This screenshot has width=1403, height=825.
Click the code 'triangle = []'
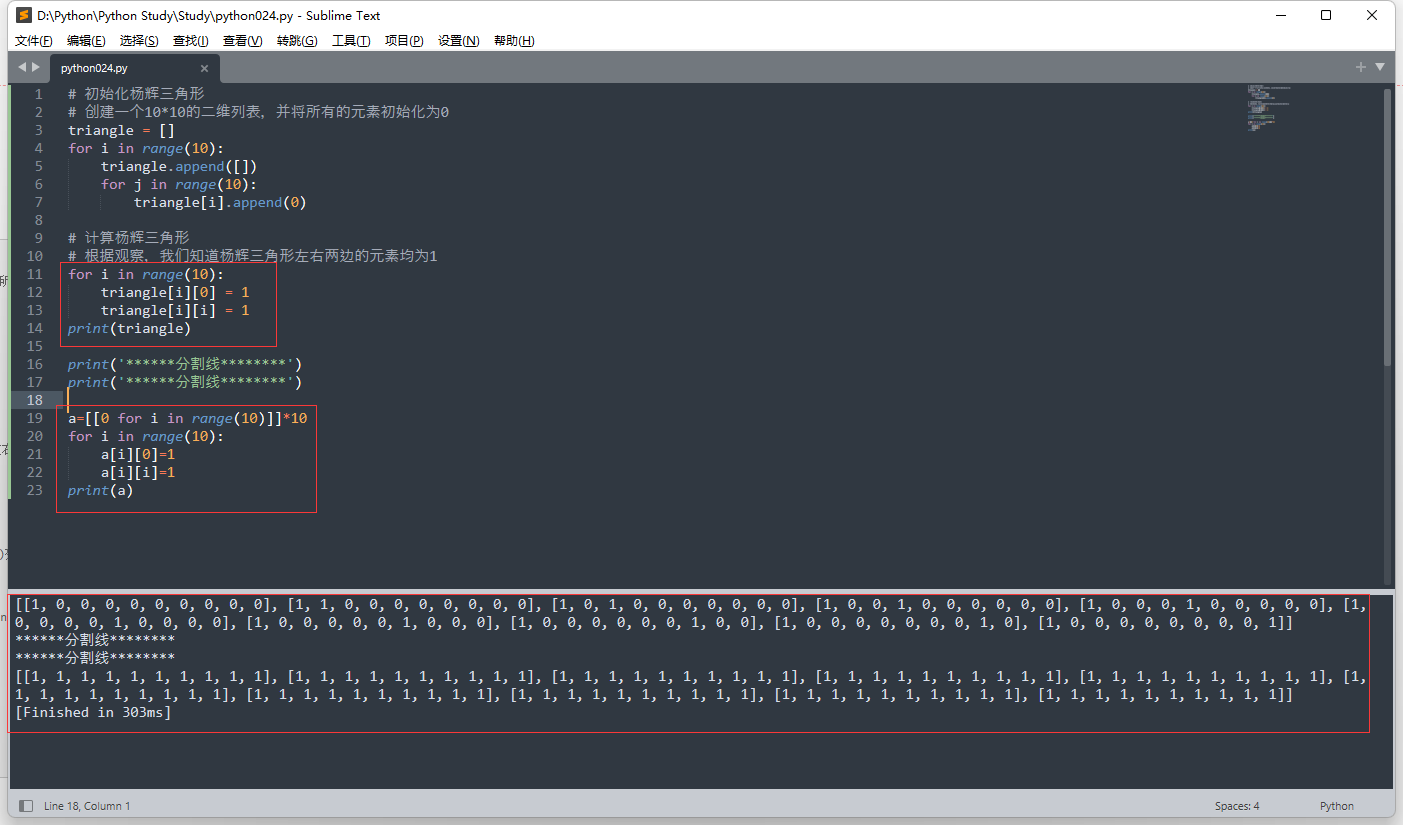[x=121, y=130]
